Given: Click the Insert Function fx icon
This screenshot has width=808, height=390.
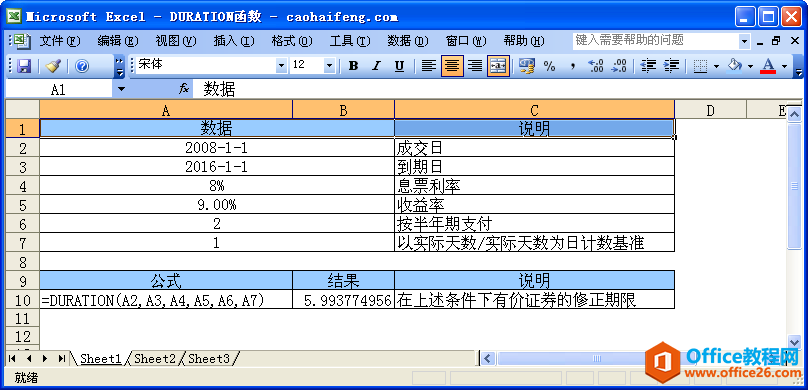Looking at the screenshot, I should [x=184, y=89].
